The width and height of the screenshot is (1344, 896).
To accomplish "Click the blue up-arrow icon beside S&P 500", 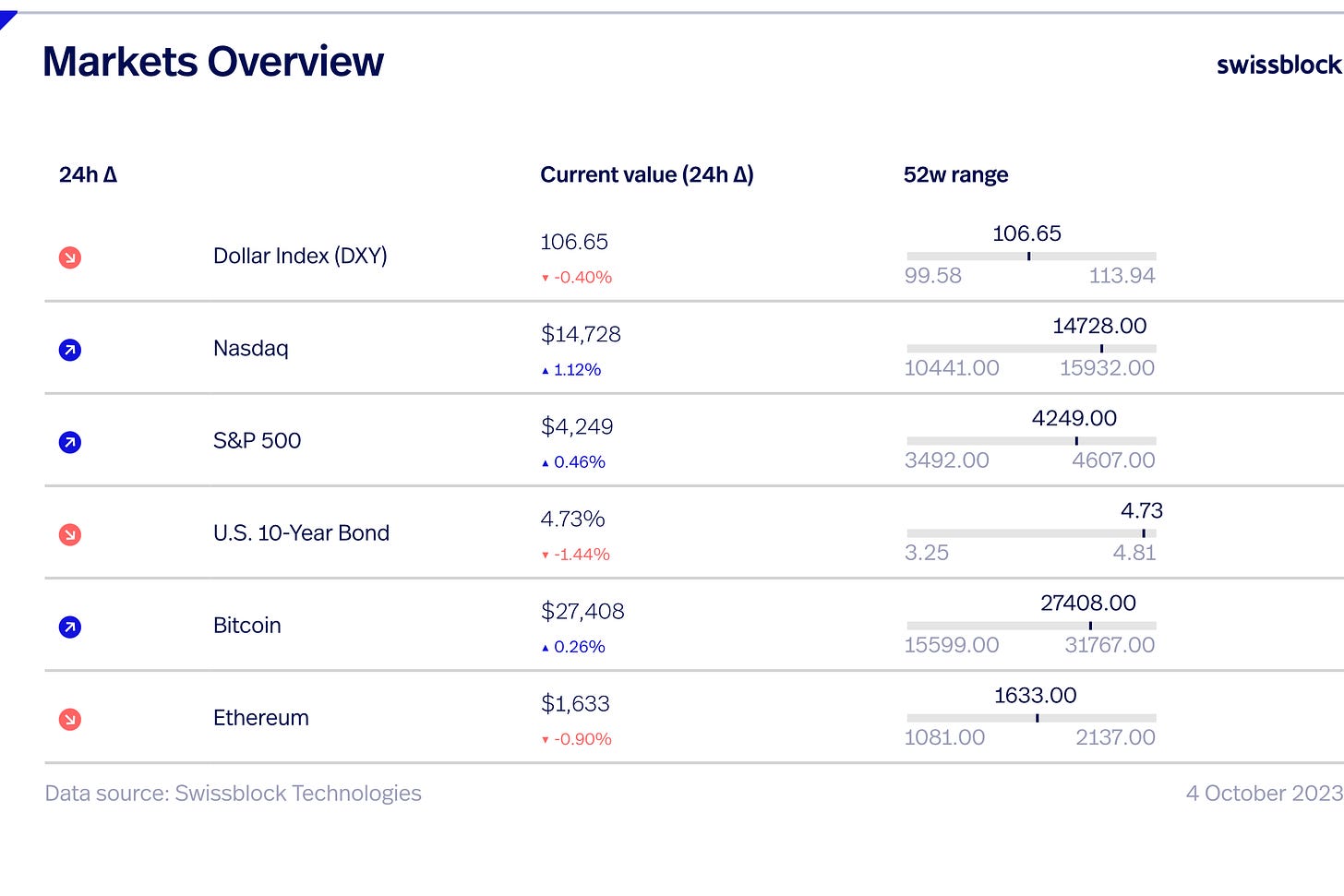I will point(70,442).
